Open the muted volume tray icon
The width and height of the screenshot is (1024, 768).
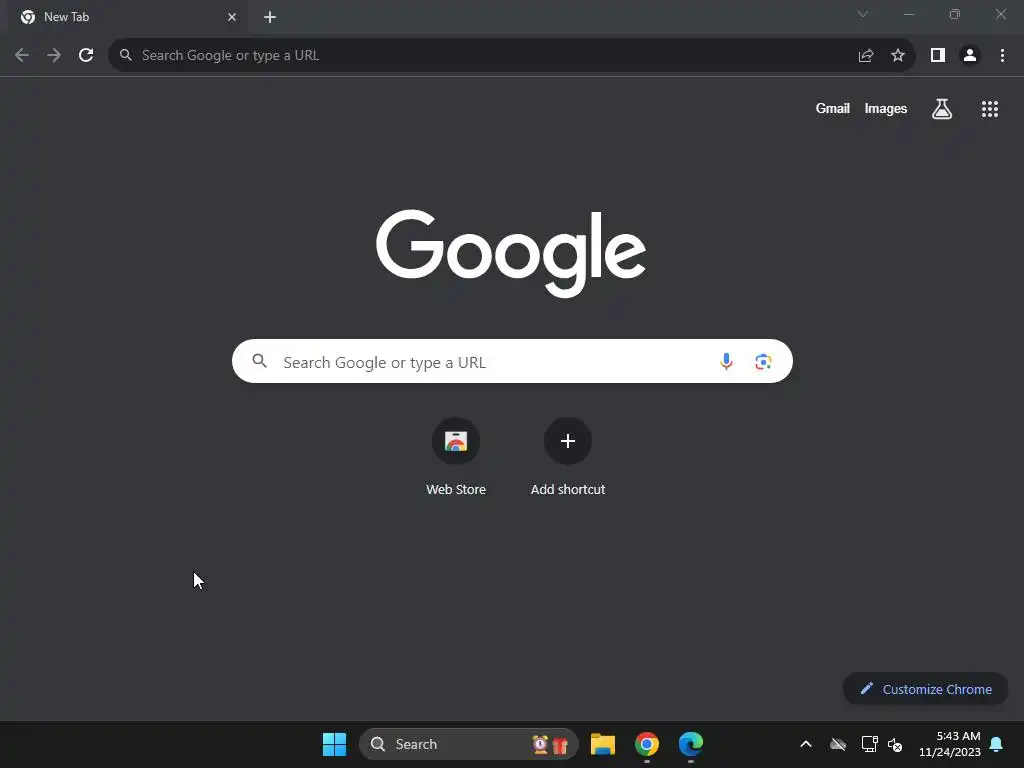click(x=895, y=744)
